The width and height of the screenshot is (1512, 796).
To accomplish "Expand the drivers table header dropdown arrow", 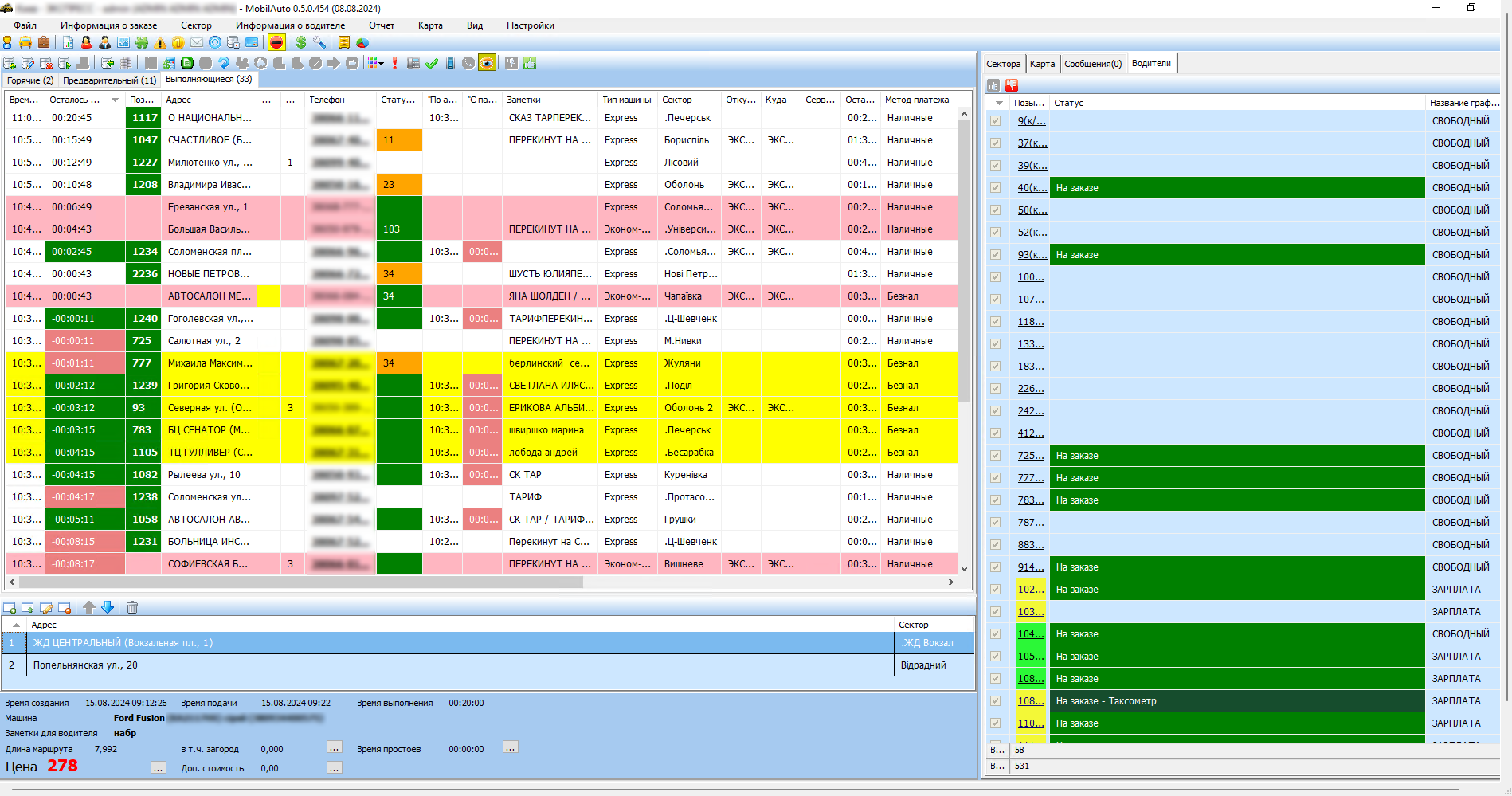I will pyautogui.click(x=999, y=104).
